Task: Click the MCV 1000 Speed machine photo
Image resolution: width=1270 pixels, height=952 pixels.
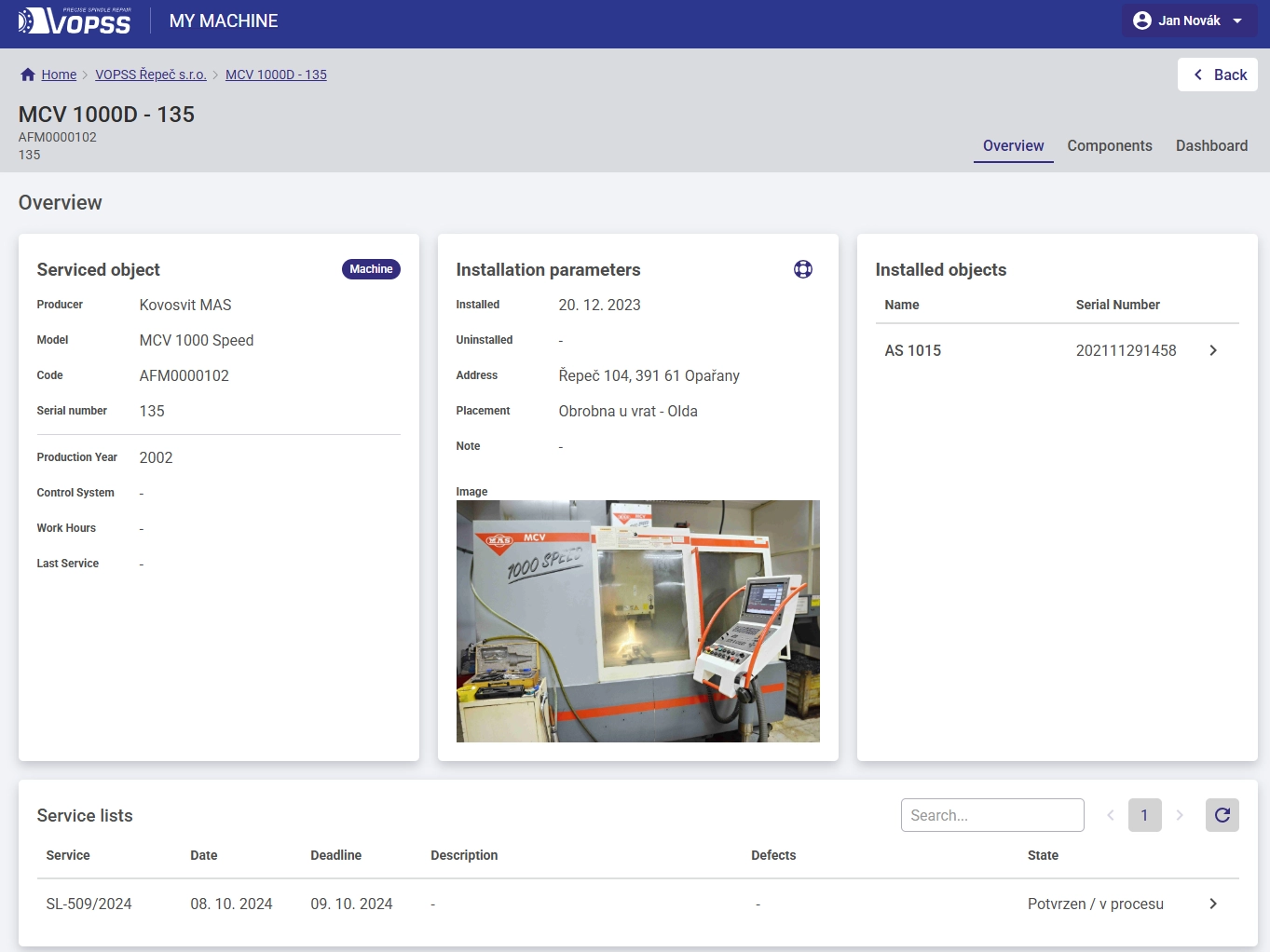Action: [637, 621]
